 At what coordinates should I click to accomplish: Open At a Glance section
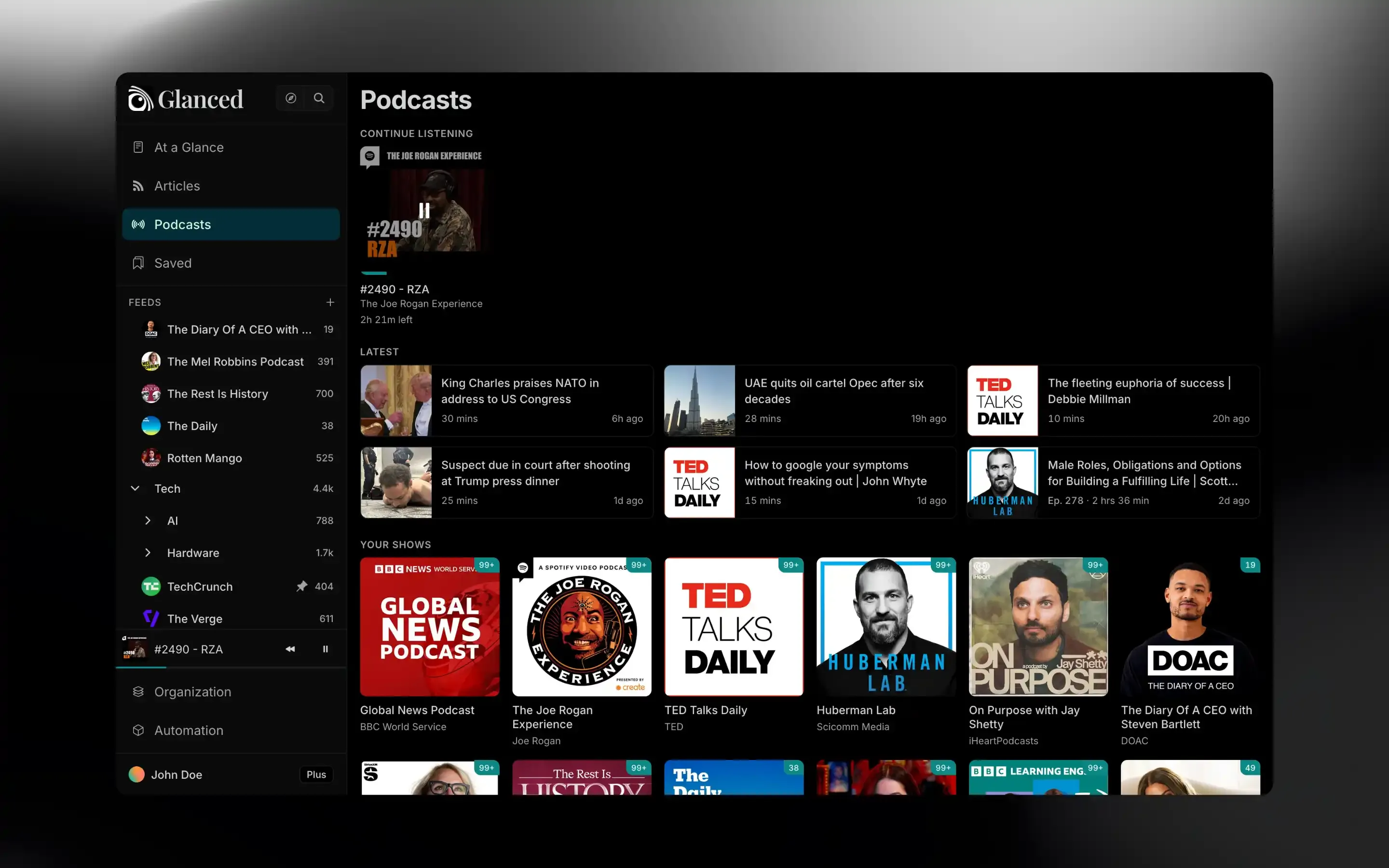click(x=231, y=148)
